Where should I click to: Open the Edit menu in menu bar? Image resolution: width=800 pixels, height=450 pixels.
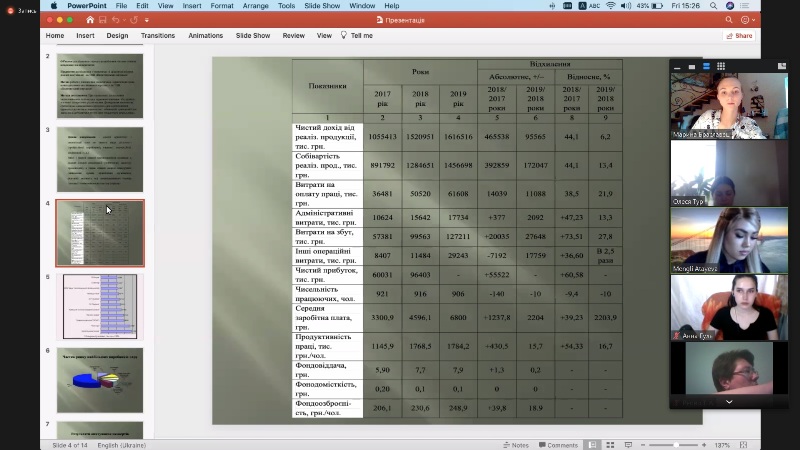pyautogui.click(x=142, y=6)
